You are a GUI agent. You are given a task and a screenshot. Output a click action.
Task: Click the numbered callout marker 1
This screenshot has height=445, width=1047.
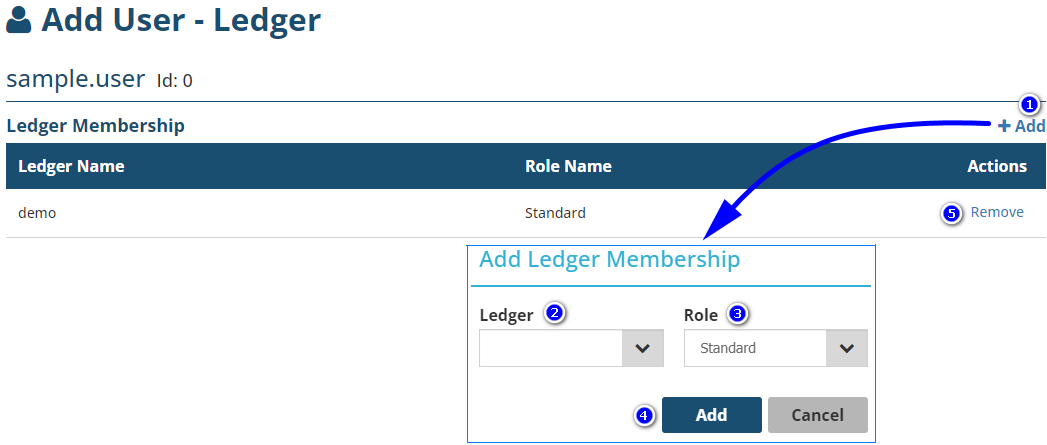pyautogui.click(x=1029, y=104)
